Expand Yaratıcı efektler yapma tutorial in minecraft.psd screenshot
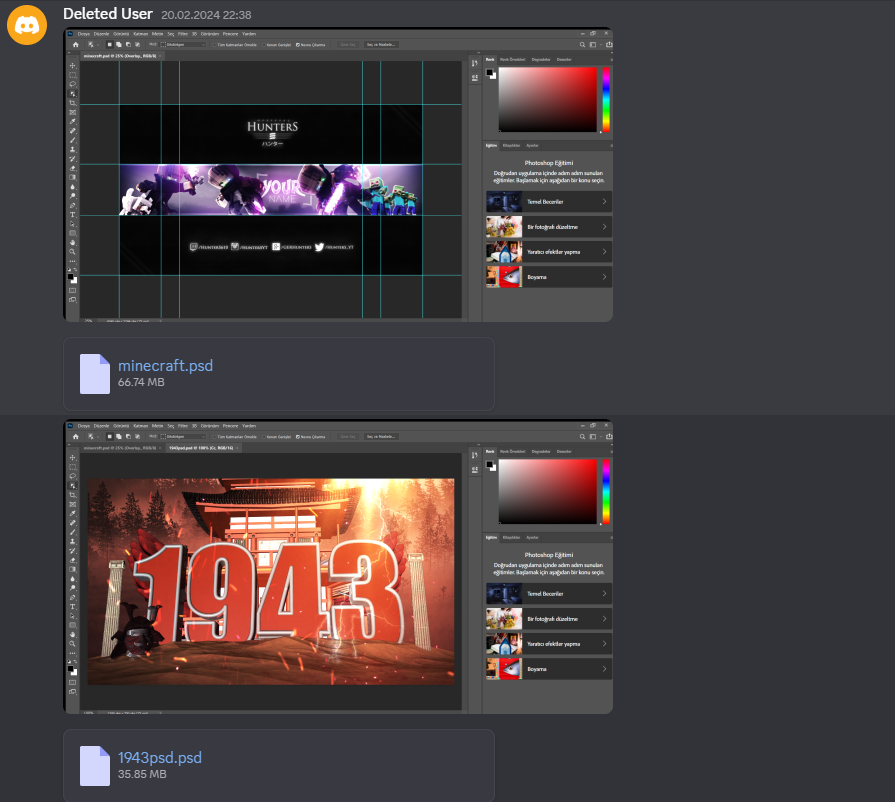The image size is (895, 802). click(x=549, y=252)
